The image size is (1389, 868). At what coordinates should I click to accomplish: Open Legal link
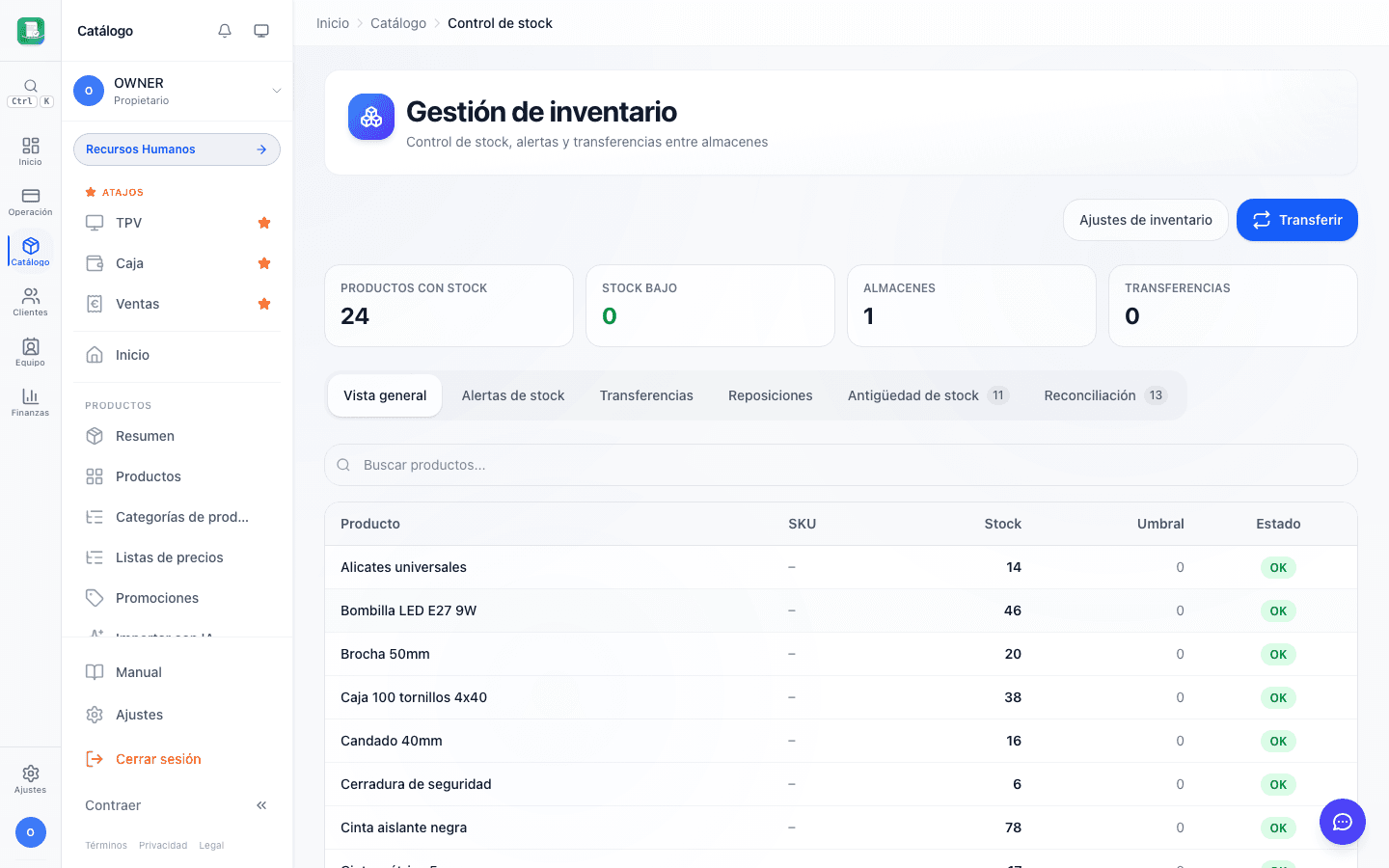[211, 846]
